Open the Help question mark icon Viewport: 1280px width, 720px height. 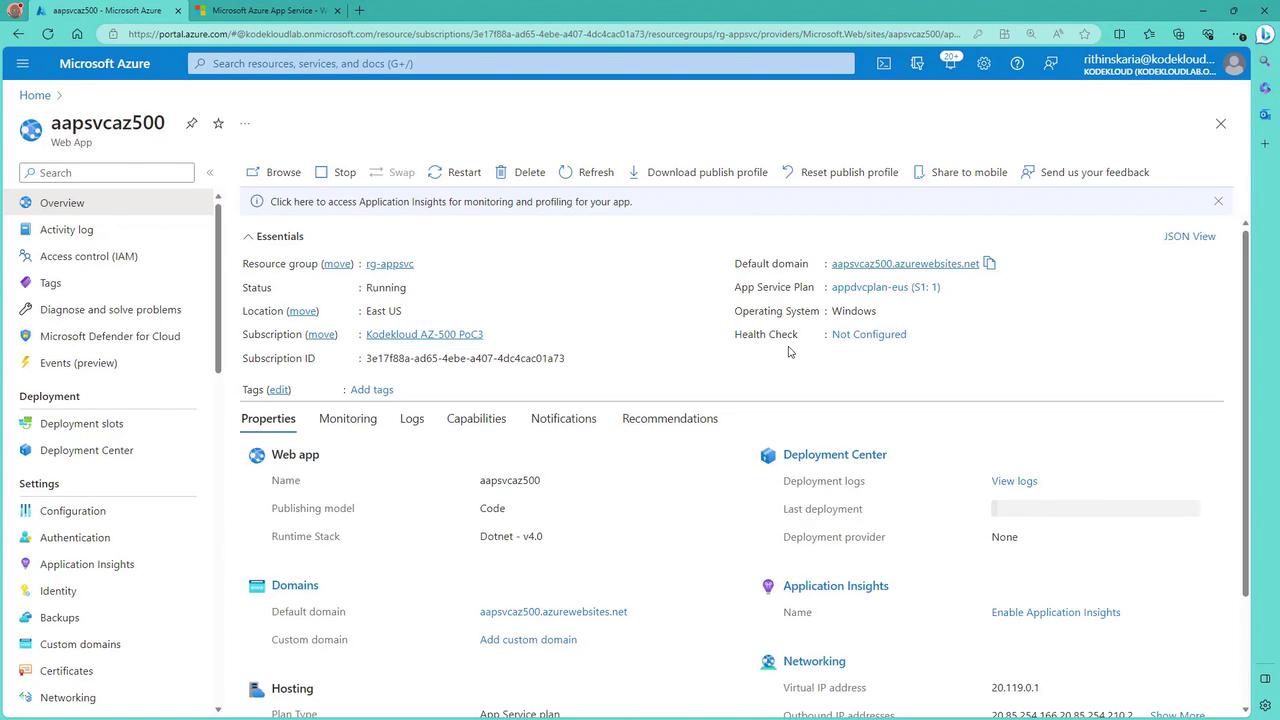[1017, 63]
